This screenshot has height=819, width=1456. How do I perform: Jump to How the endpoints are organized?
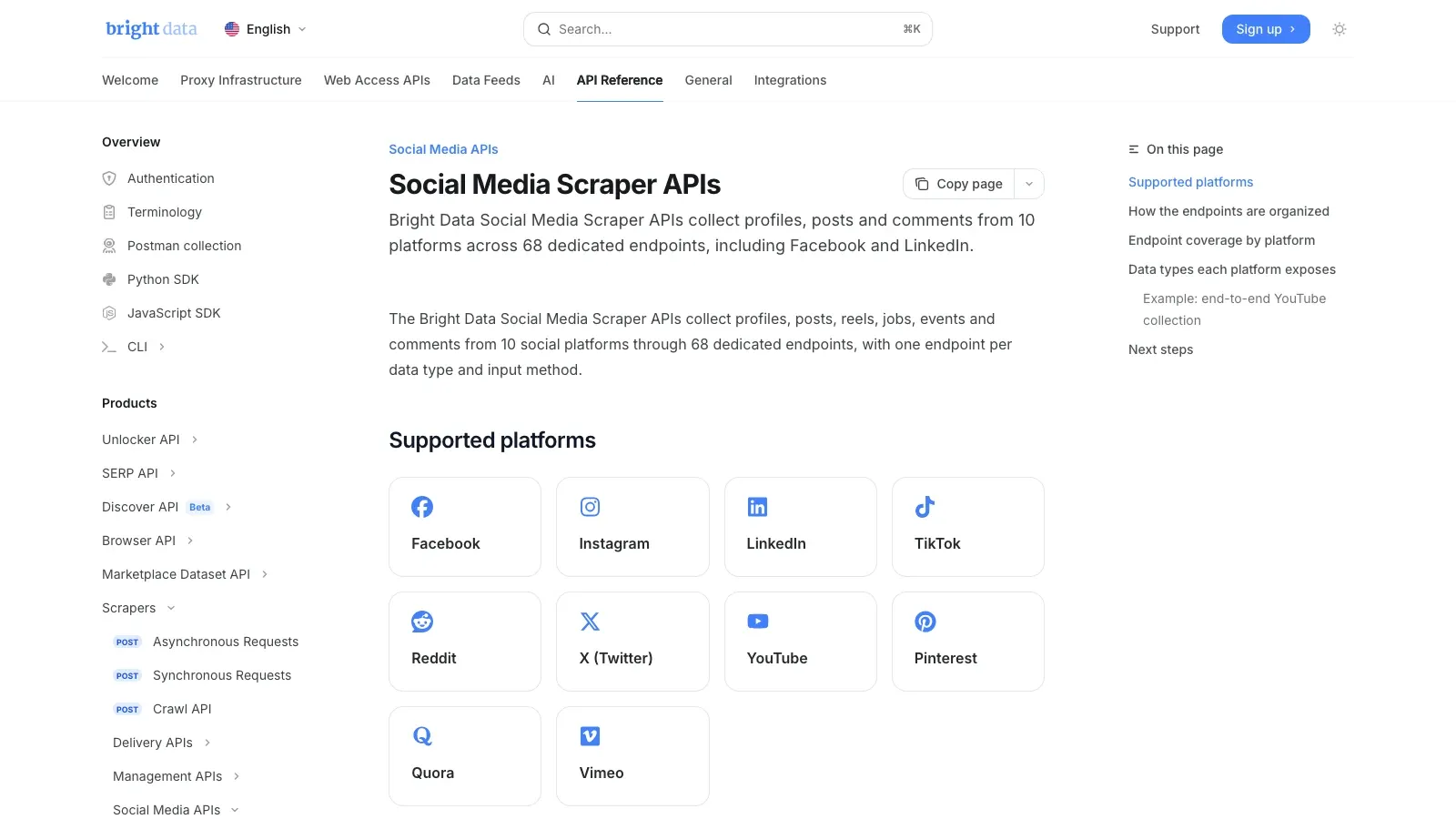click(x=1228, y=211)
